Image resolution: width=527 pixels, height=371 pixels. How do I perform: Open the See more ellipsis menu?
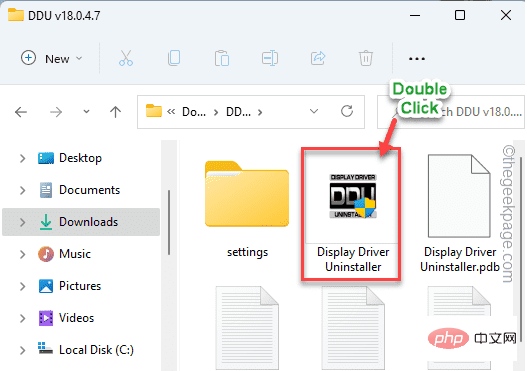pos(417,59)
